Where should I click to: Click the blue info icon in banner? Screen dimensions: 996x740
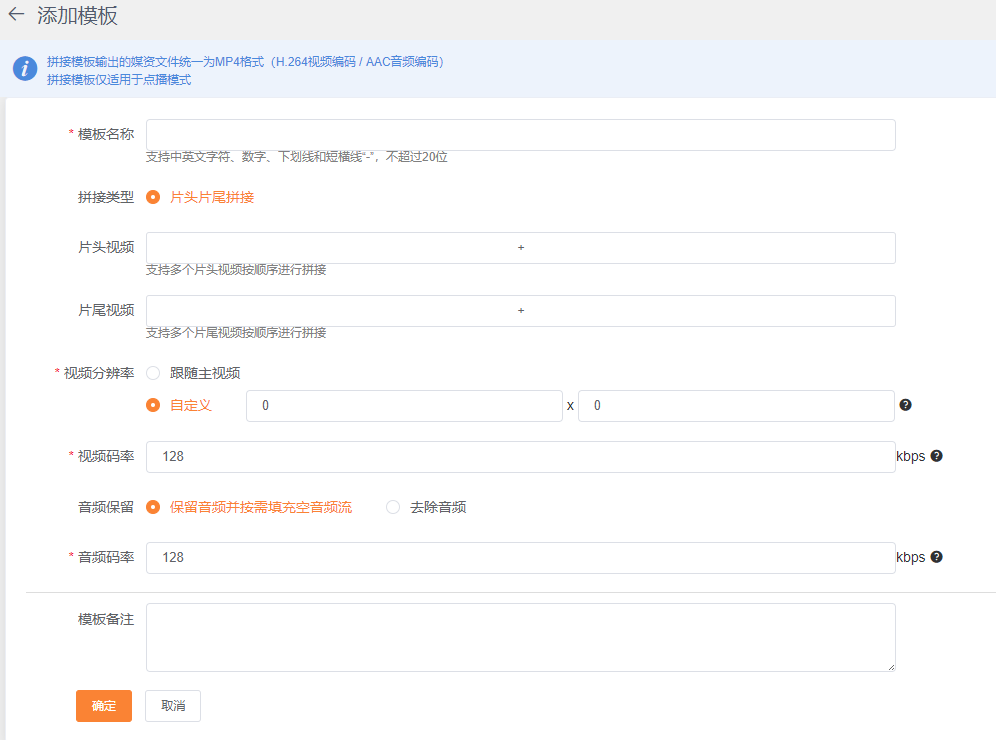pyautogui.click(x=25, y=68)
